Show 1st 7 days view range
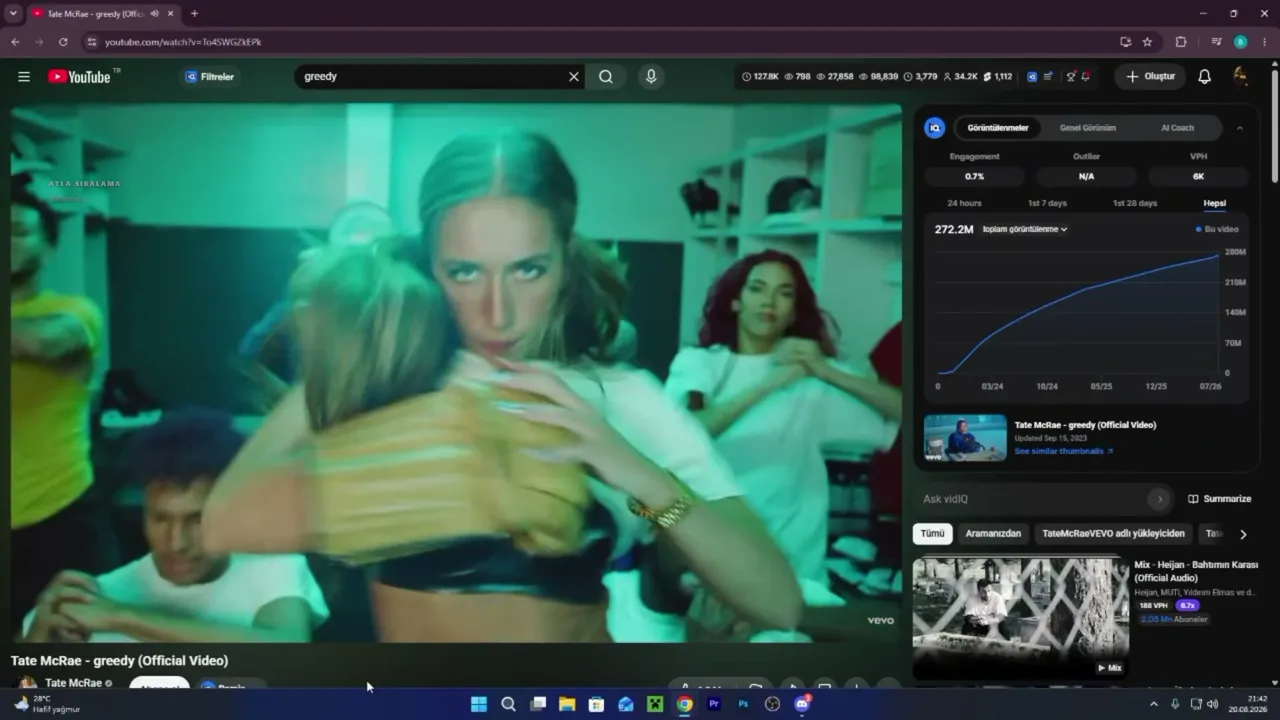This screenshot has width=1280, height=720. [1047, 203]
